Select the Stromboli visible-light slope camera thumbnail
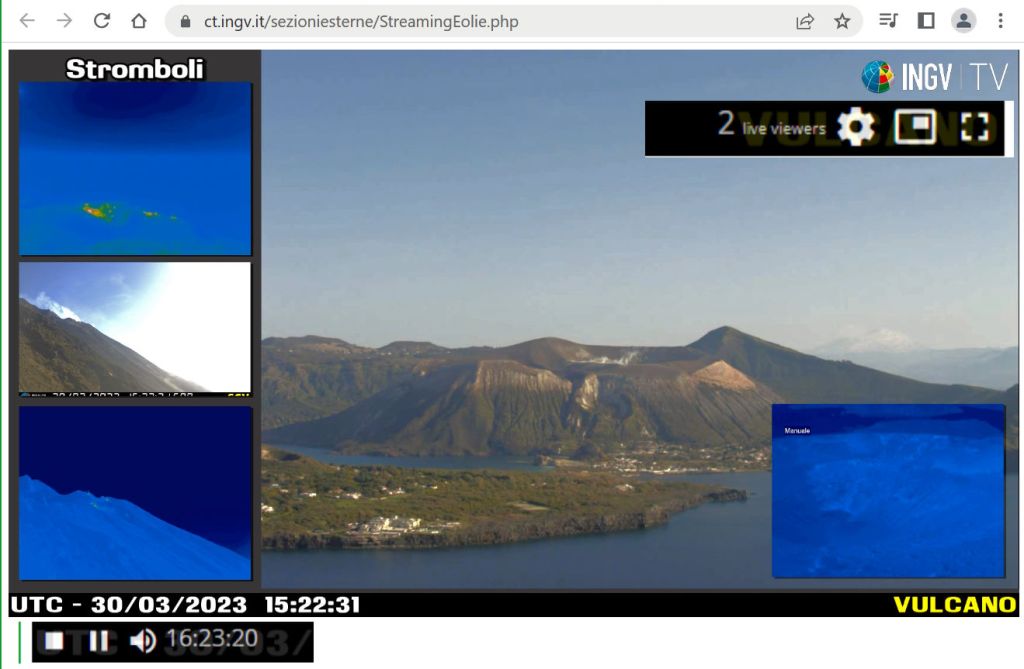Viewport: 1024px width, 669px height. point(135,328)
